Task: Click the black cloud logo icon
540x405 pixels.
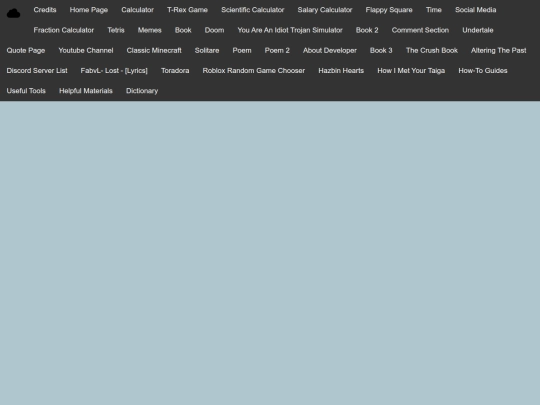Action: pos(13,13)
